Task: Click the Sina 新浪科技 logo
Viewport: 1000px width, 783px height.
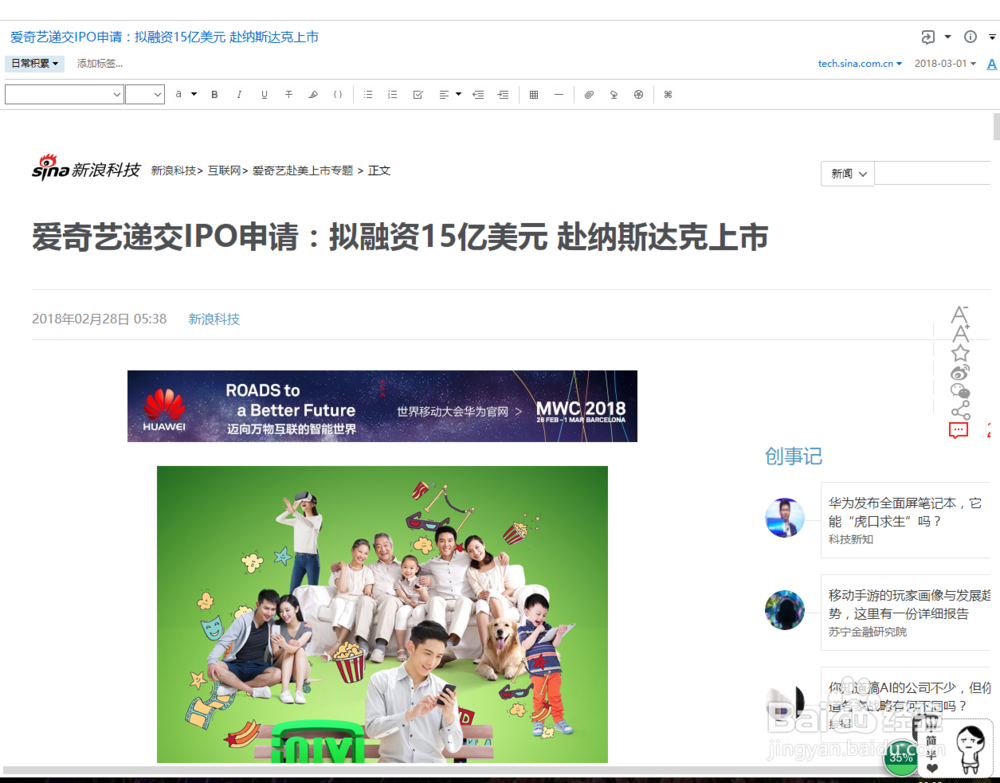Action: (x=86, y=168)
